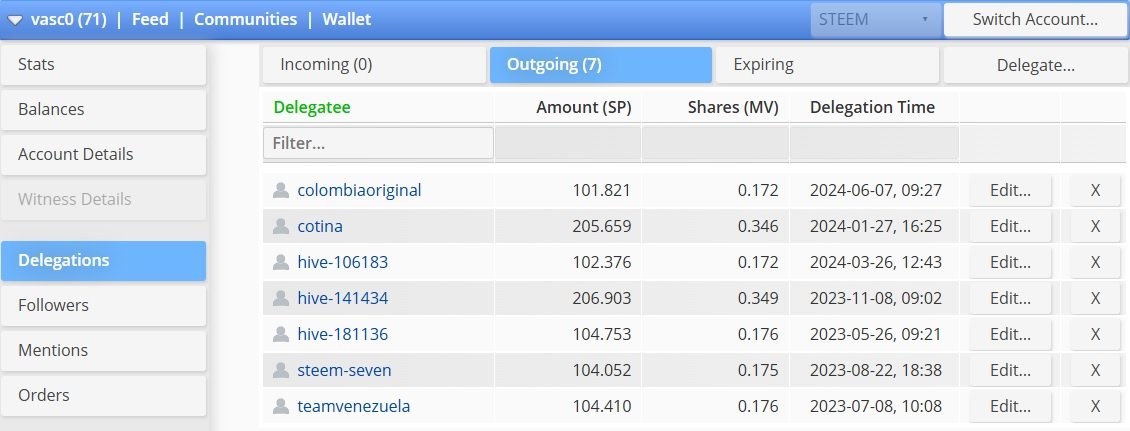
Task: Open Balances in the sidebar
Action: [x=103, y=110]
